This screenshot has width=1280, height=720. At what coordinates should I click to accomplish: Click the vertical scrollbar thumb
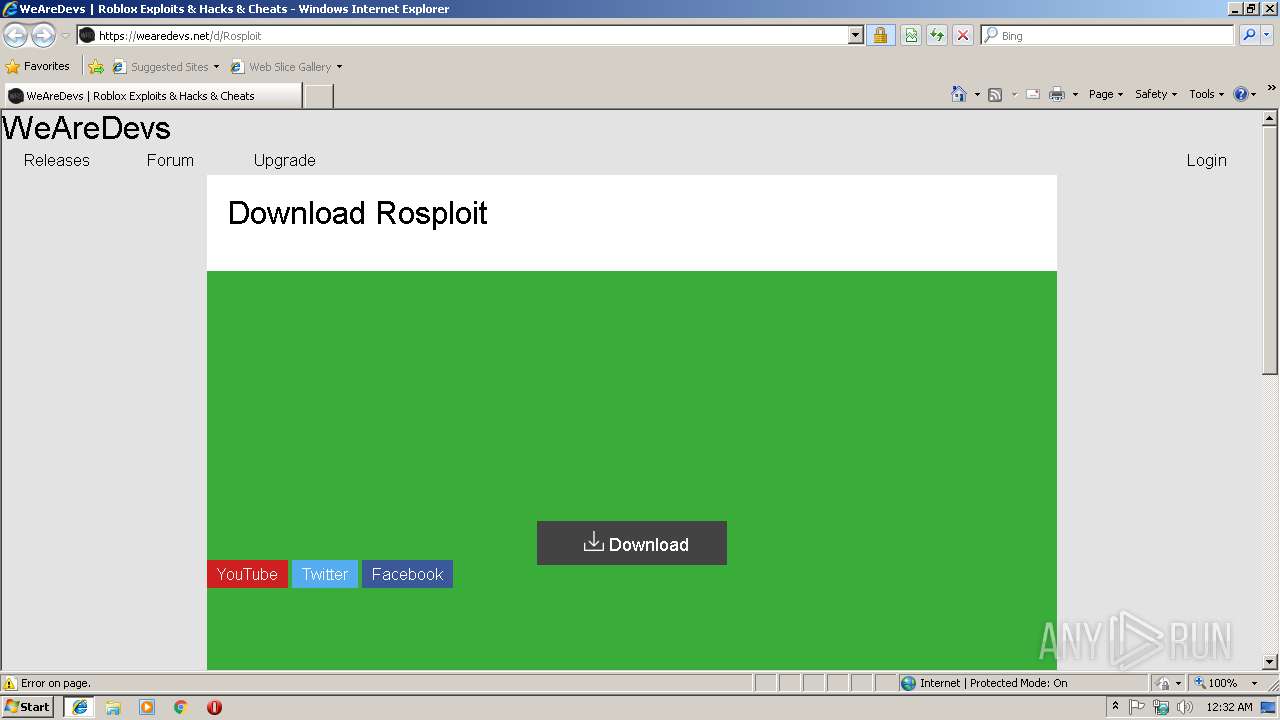tap(1270, 251)
